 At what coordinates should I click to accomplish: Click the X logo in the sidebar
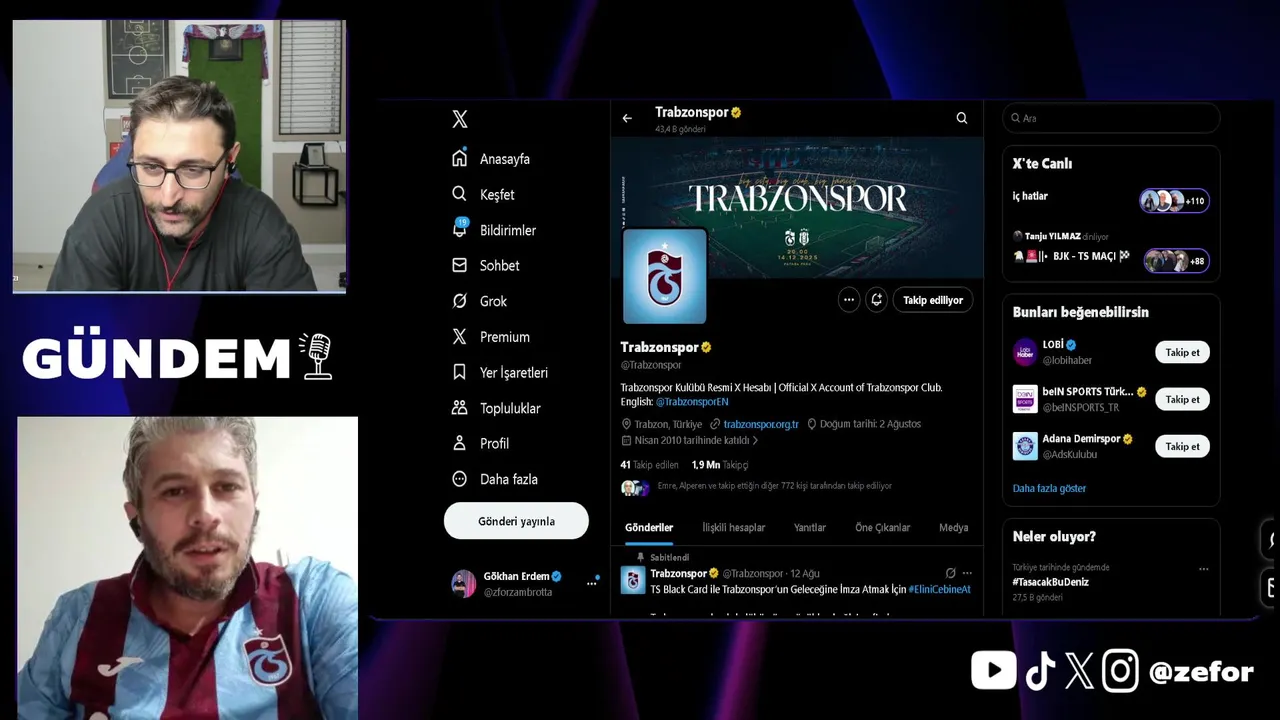pyautogui.click(x=460, y=119)
